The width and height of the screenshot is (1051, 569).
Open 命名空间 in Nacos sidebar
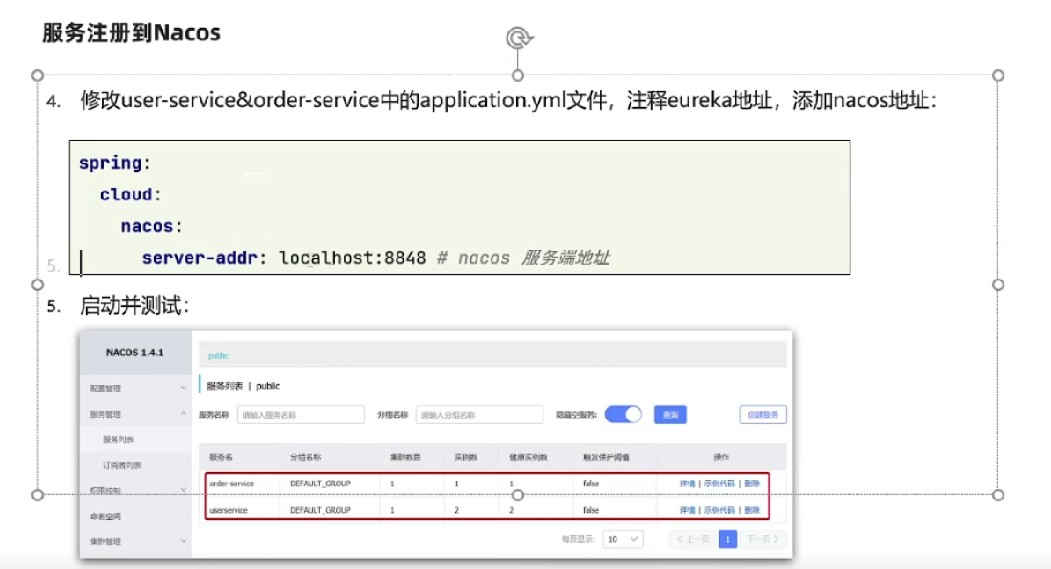pyautogui.click(x=105, y=516)
